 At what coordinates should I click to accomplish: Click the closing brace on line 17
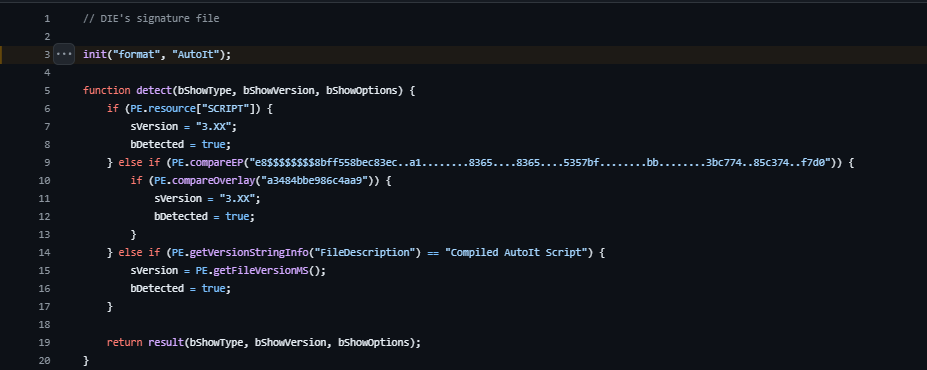[x=110, y=306]
